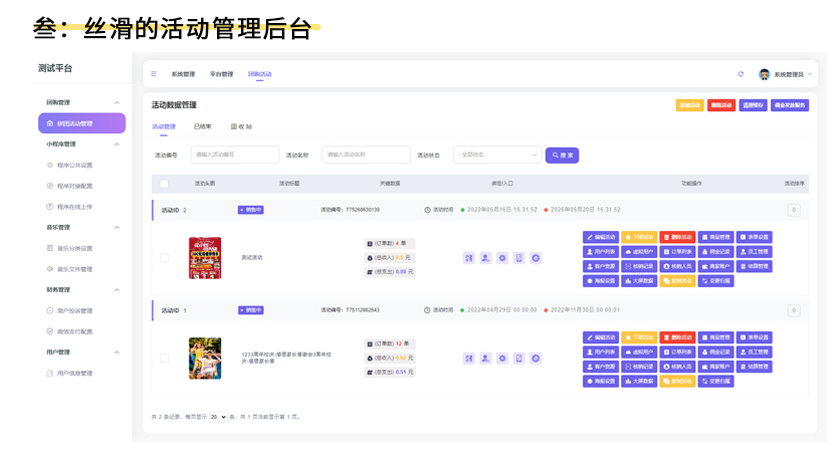Click the refresh icon in top bar

click(740, 74)
